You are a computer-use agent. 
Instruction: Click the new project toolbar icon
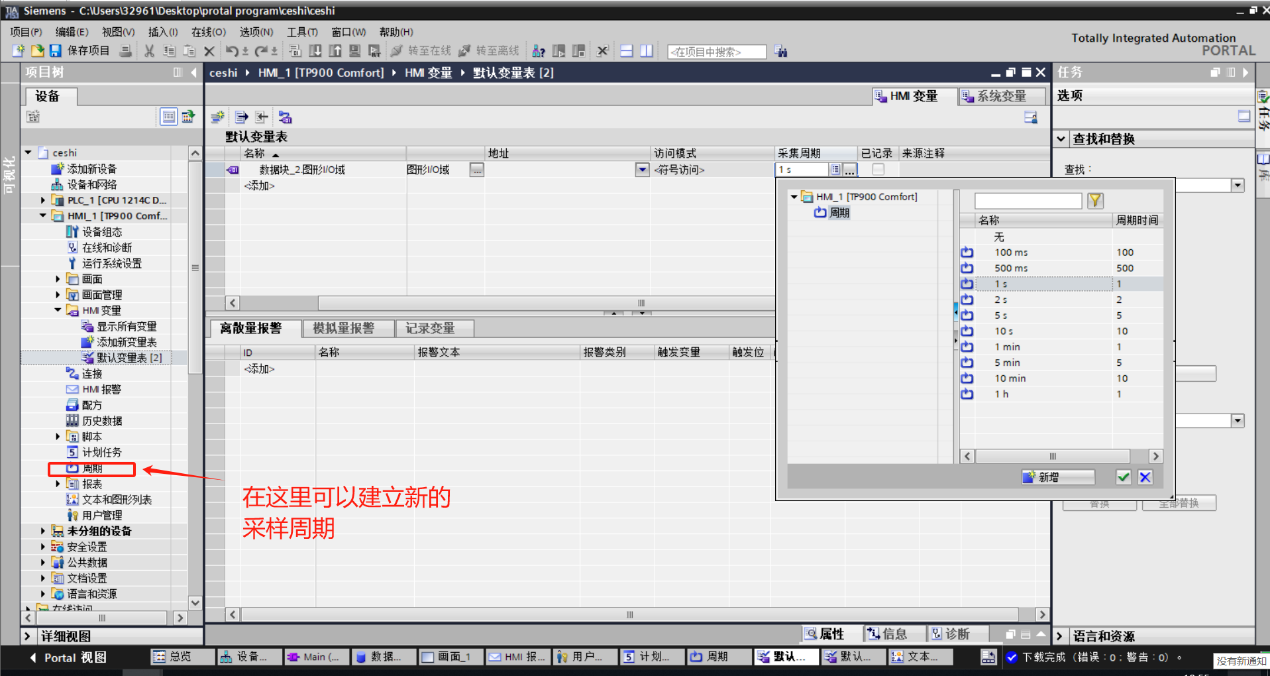17,51
